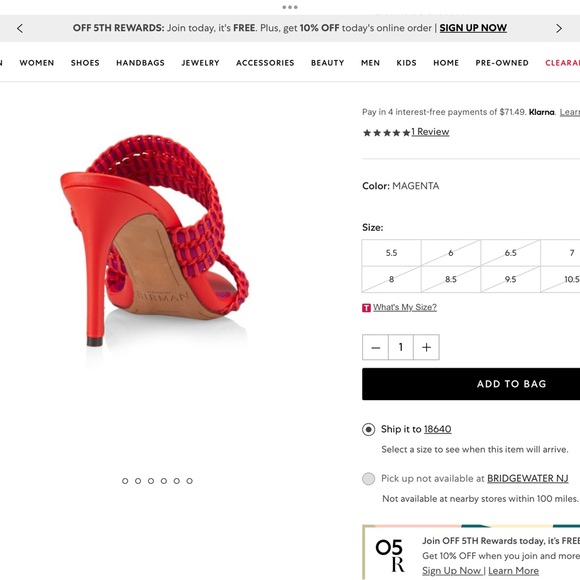The image size is (580, 580).
Task: Open the True Fit size icon
Action: (366, 308)
